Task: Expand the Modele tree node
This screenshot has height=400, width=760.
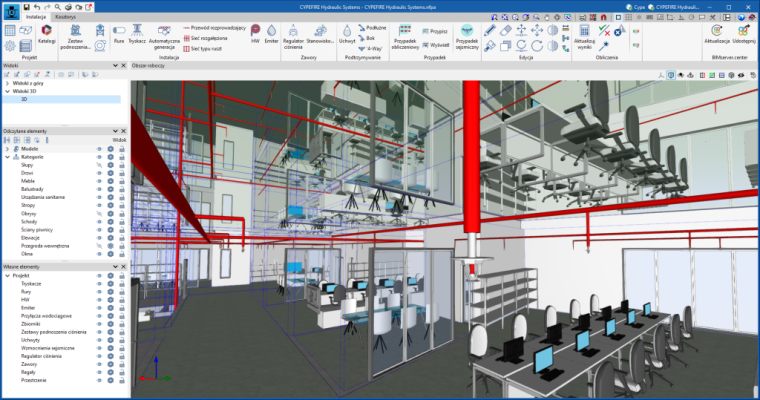Action: tap(7, 148)
